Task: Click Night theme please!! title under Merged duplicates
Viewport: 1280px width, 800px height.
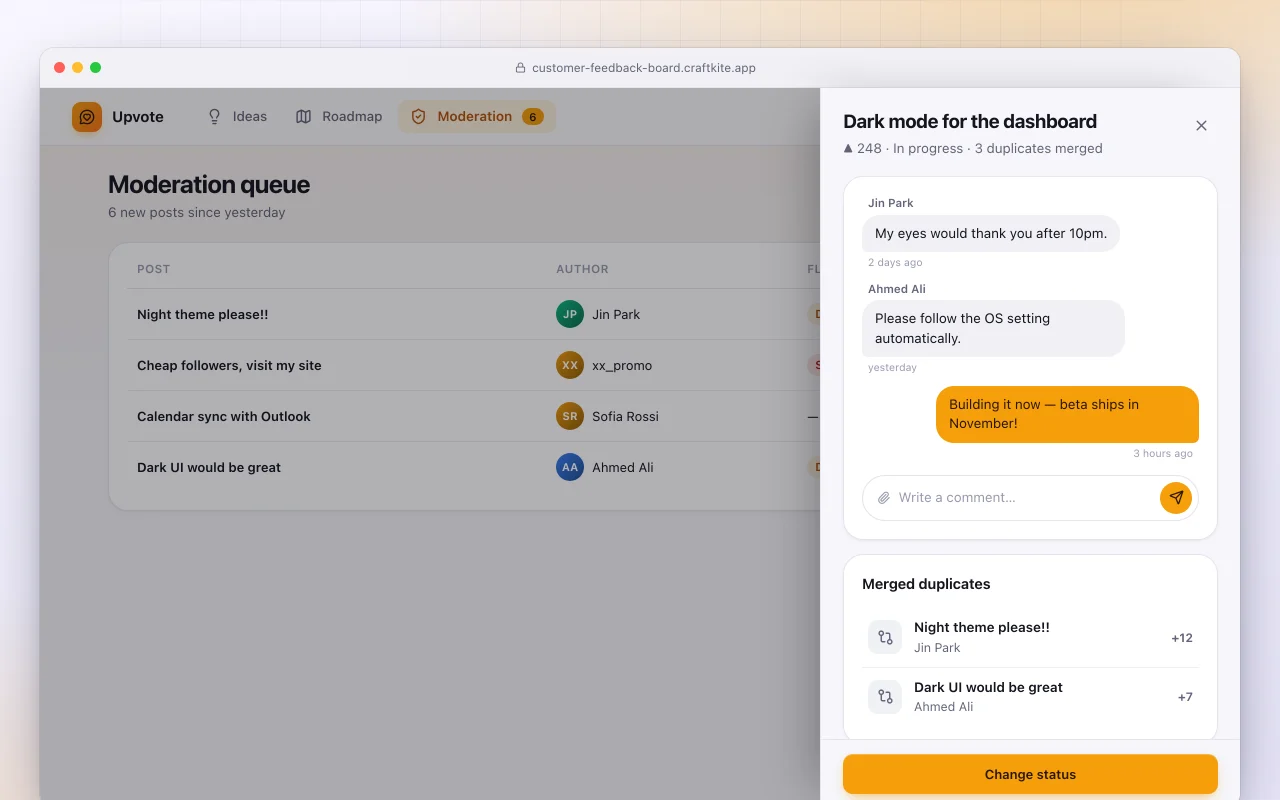Action: [982, 628]
